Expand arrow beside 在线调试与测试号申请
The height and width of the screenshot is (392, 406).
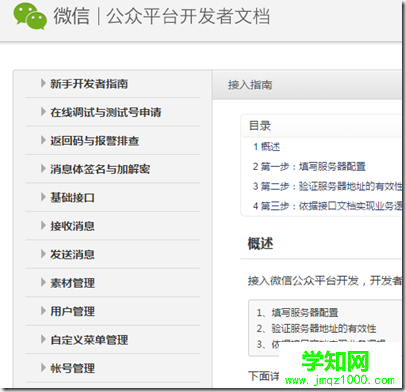[x=43, y=111]
